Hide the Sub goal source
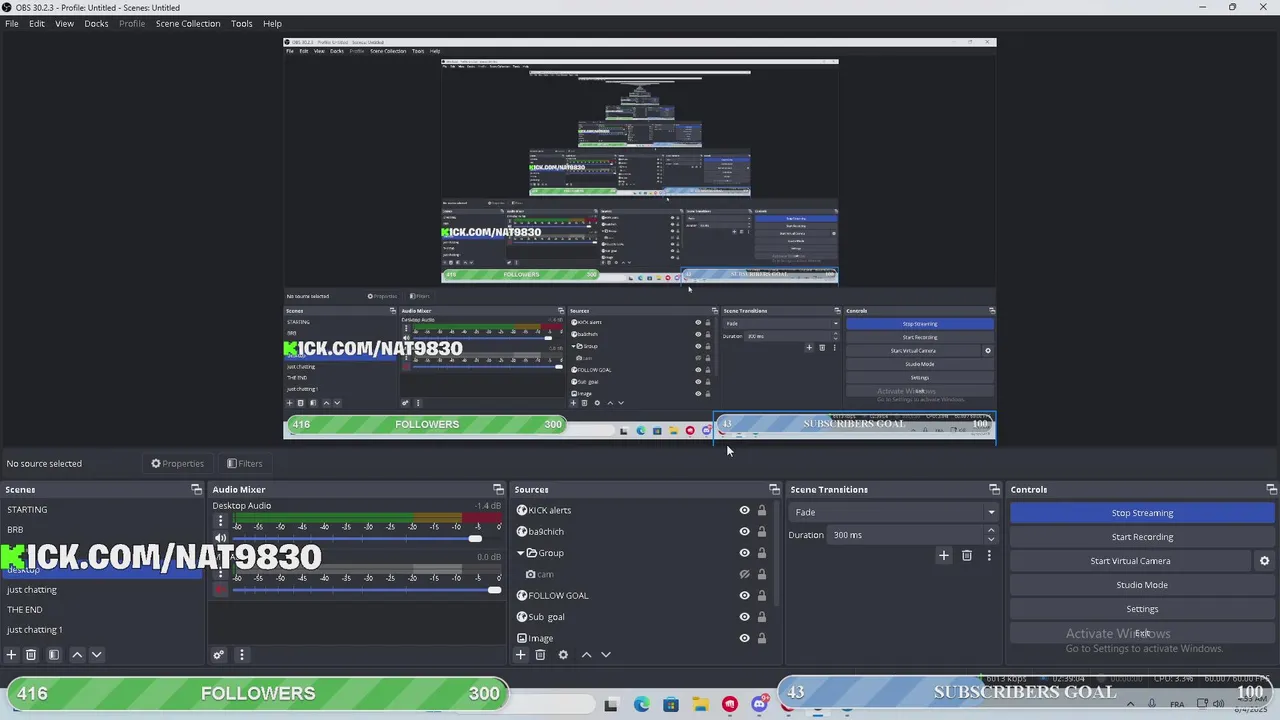This screenshot has width=1280, height=720. tap(744, 617)
